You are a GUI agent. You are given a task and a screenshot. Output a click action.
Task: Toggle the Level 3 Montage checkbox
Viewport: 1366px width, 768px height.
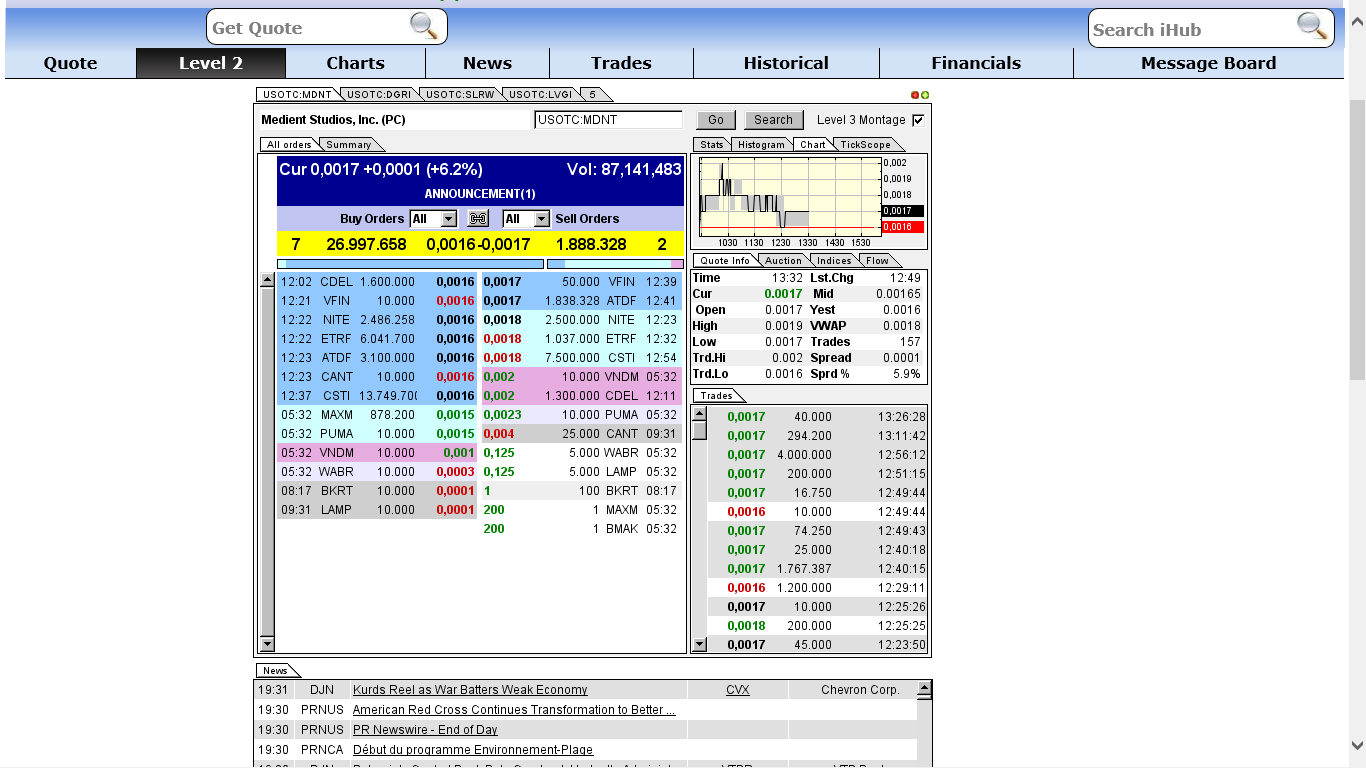click(x=918, y=120)
